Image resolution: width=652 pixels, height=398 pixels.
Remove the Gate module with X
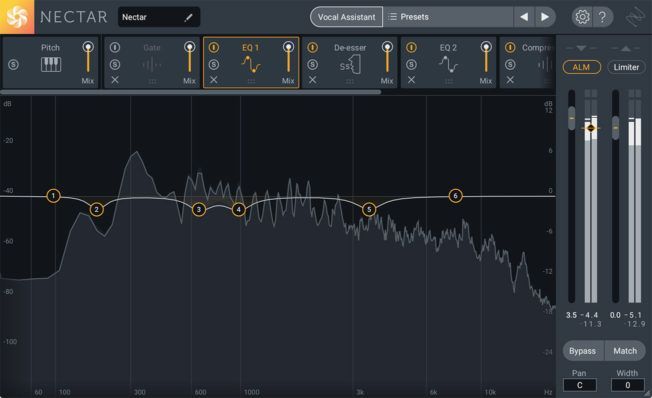pos(115,80)
